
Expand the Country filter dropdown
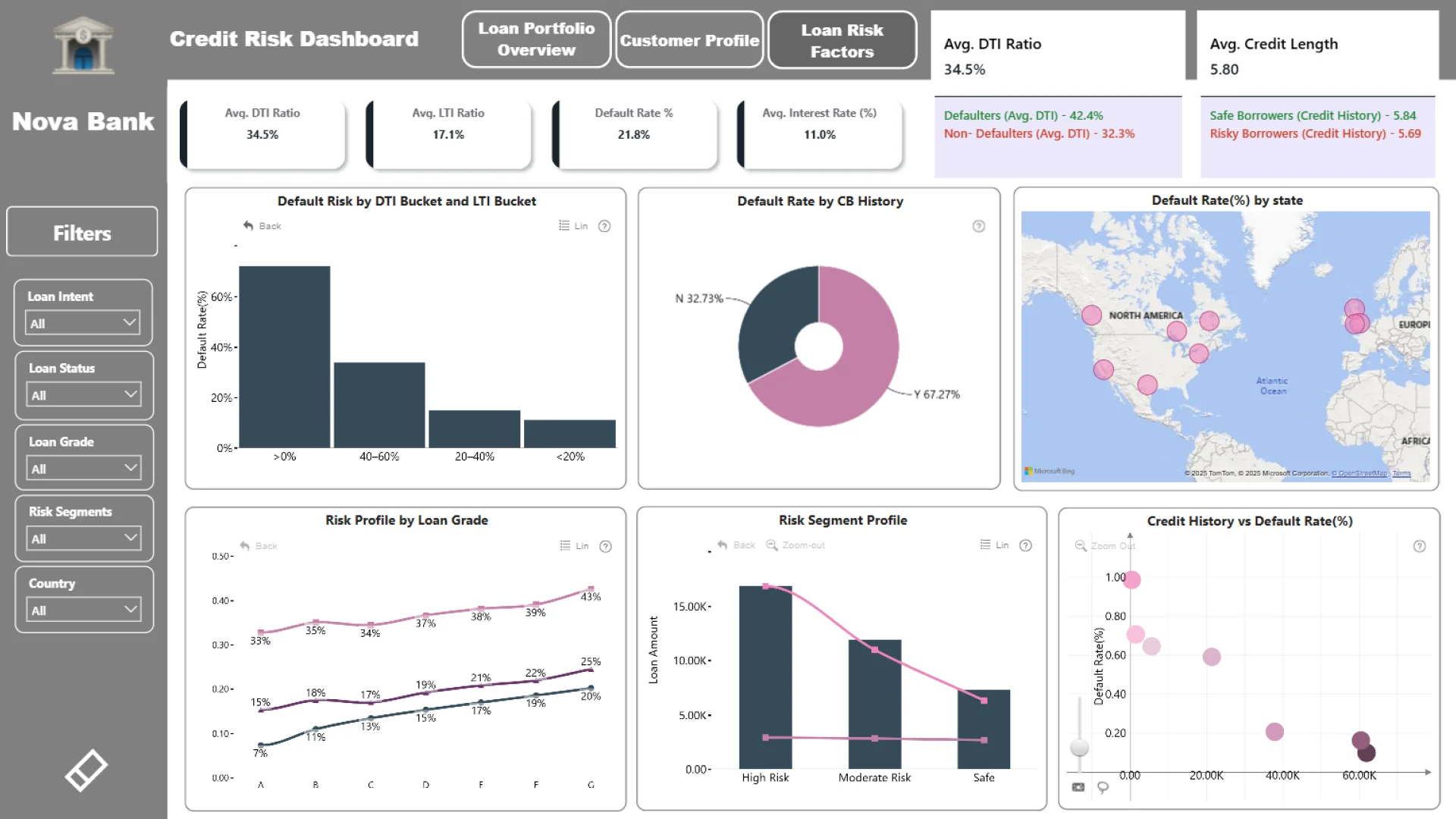[x=83, y=610]
